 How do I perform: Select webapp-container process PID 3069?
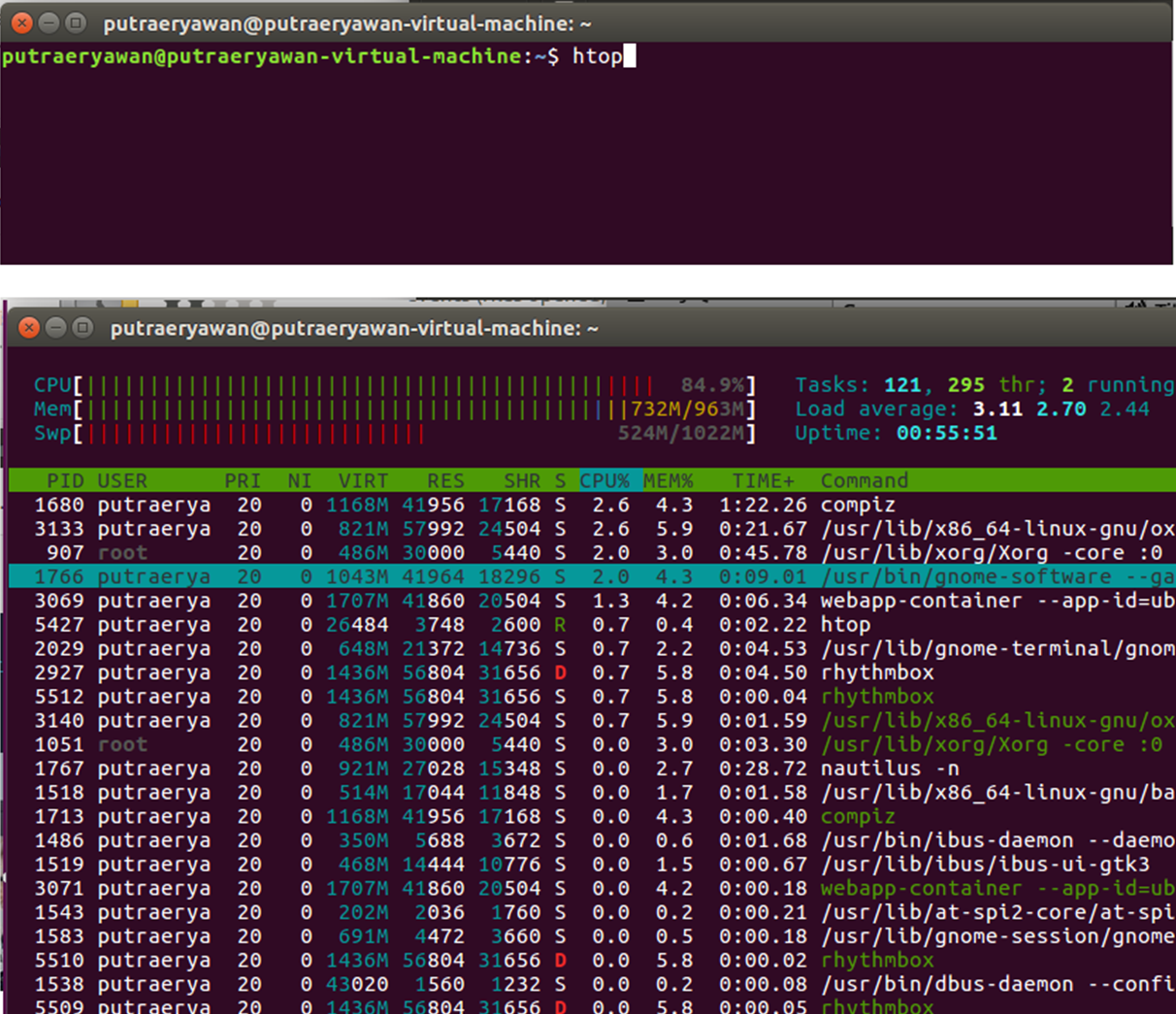(592, 601)
